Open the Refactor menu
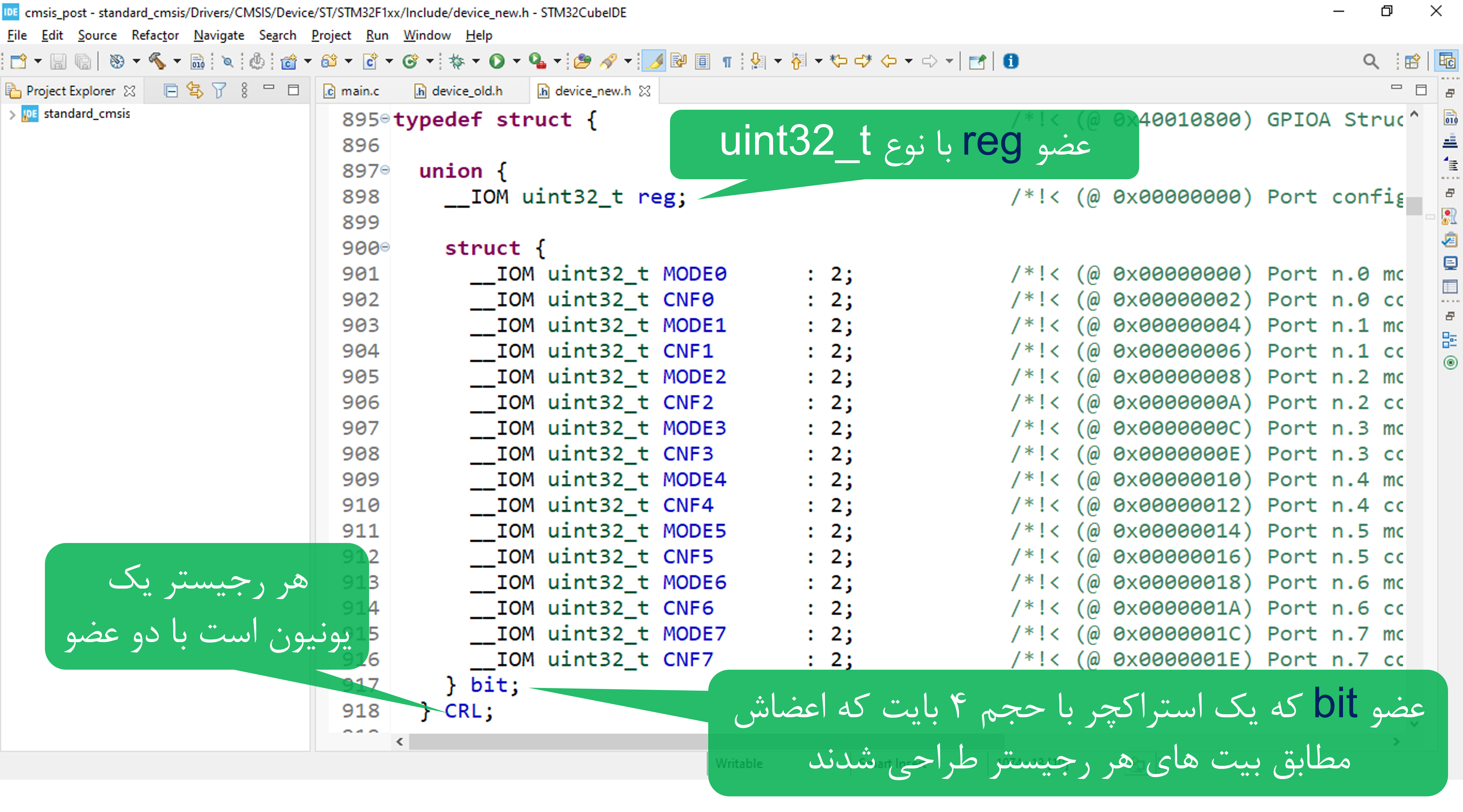Screen dimensions: 1463x812 155,35
